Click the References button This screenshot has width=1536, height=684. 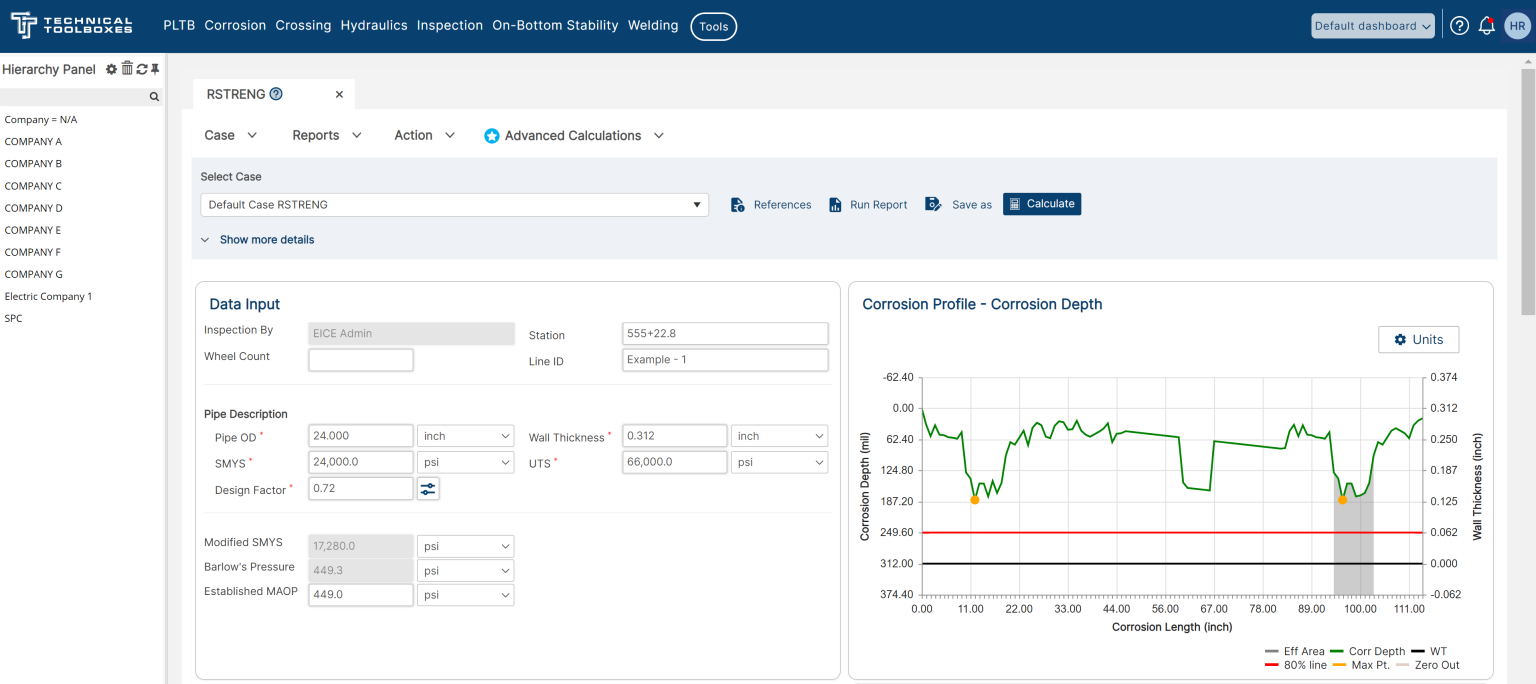(x=770, y=204)
